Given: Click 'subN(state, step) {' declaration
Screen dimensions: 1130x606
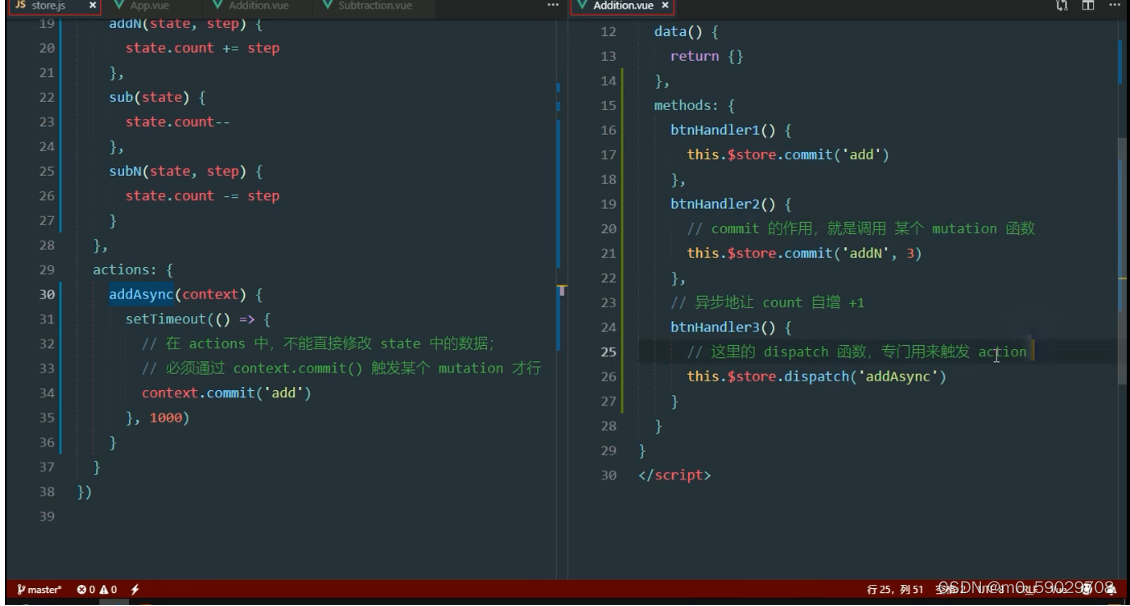Looking at the screenshot, I should [x=186, y=171].
